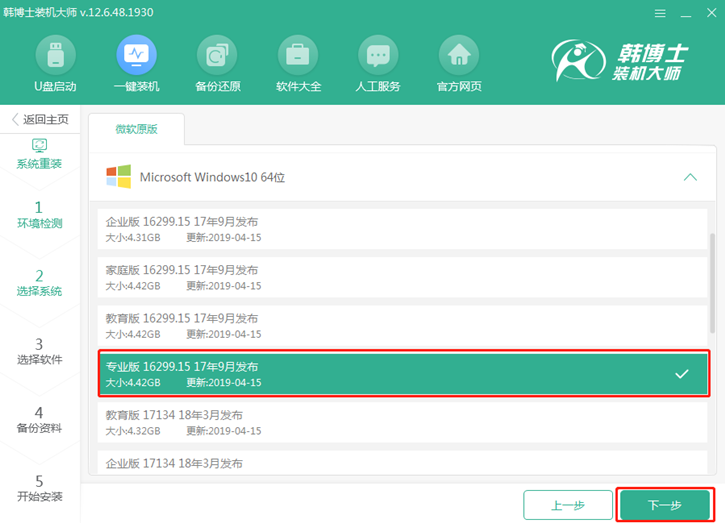This screenshot has width=725, height=523.
Task: Open the 官方网页 official website icon
Action: [x=459, y=56]
